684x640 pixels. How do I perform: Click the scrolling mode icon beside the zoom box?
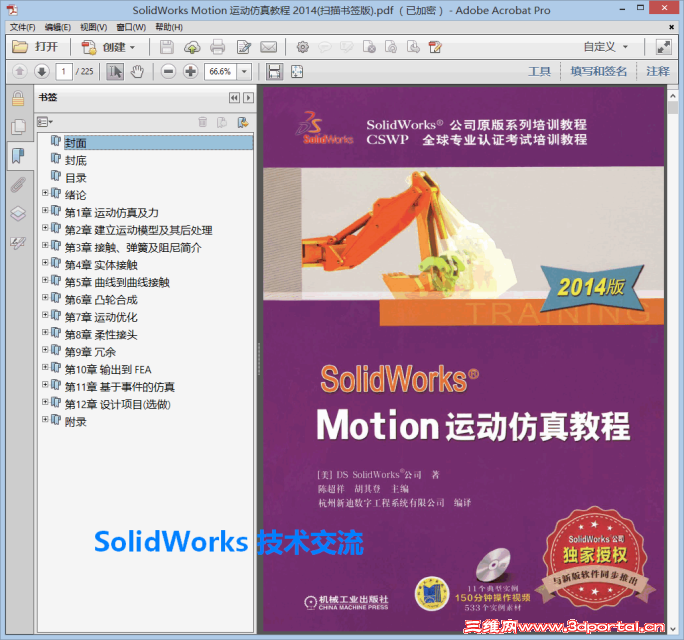coord(274,72)
